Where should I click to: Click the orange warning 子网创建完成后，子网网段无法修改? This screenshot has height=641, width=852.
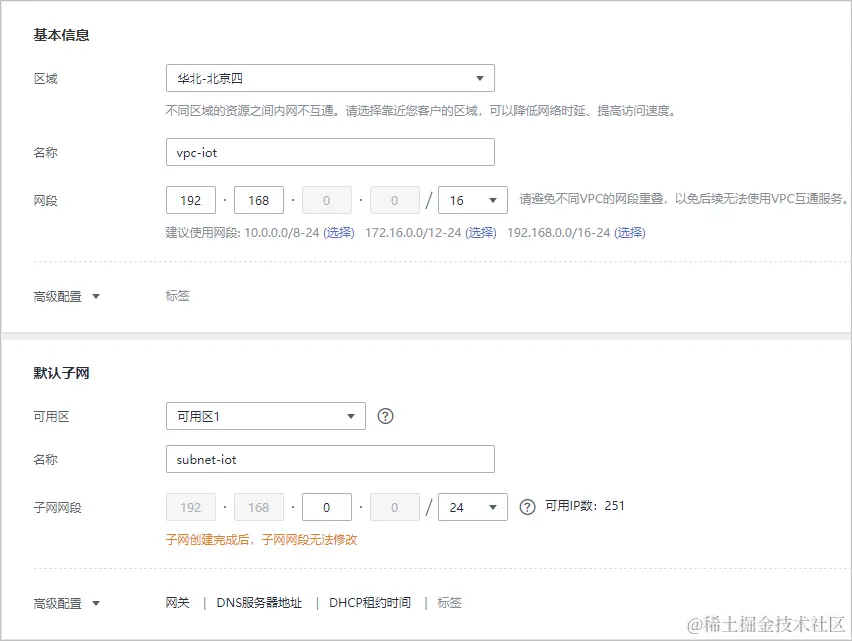coord(261,540)
